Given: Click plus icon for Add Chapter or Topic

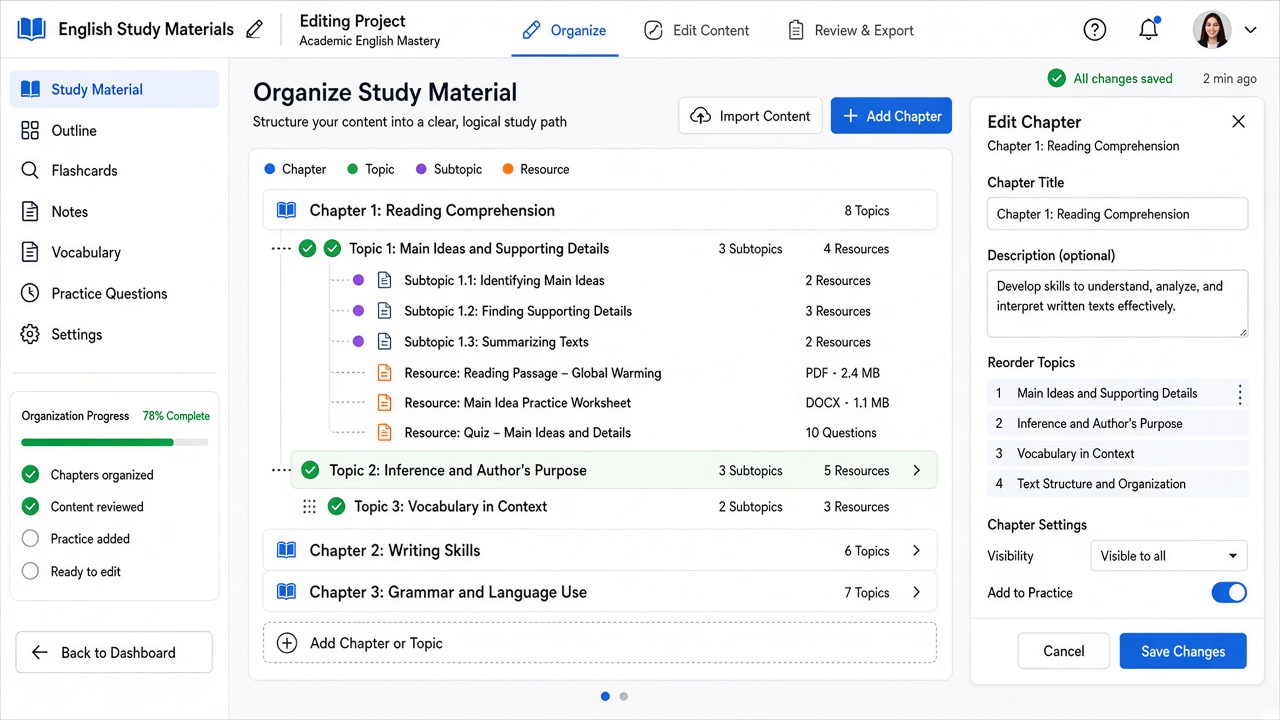Looking at the screenshot, I should coord(287,643).
